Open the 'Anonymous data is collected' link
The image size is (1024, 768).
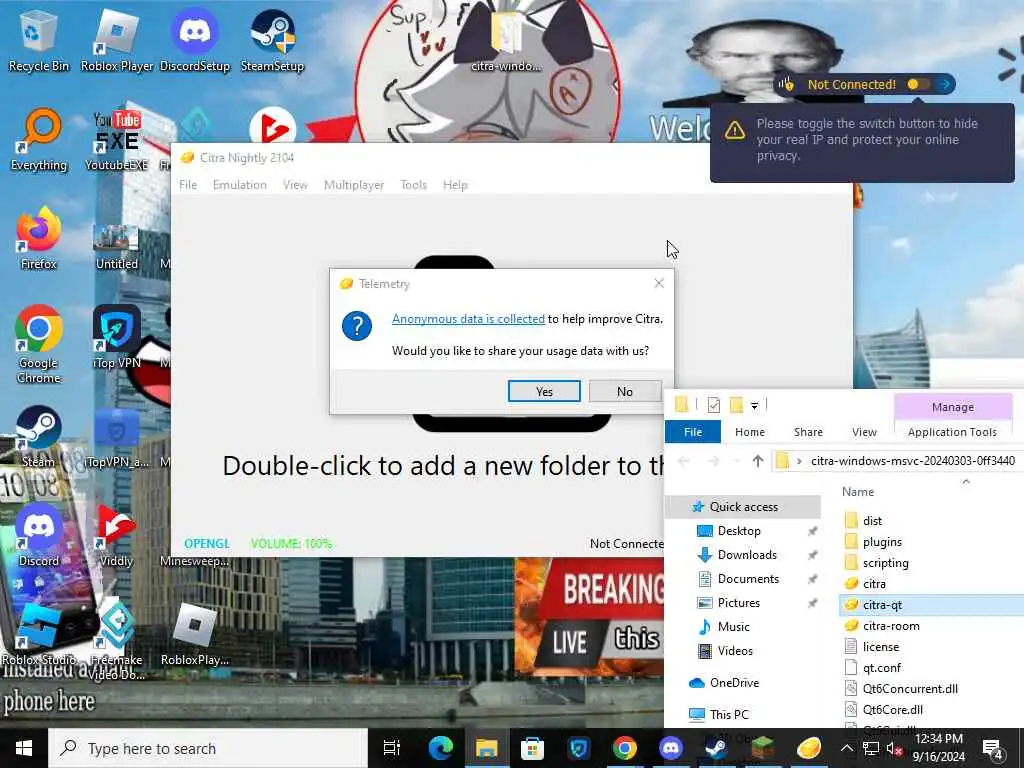[x=468, y=319]
